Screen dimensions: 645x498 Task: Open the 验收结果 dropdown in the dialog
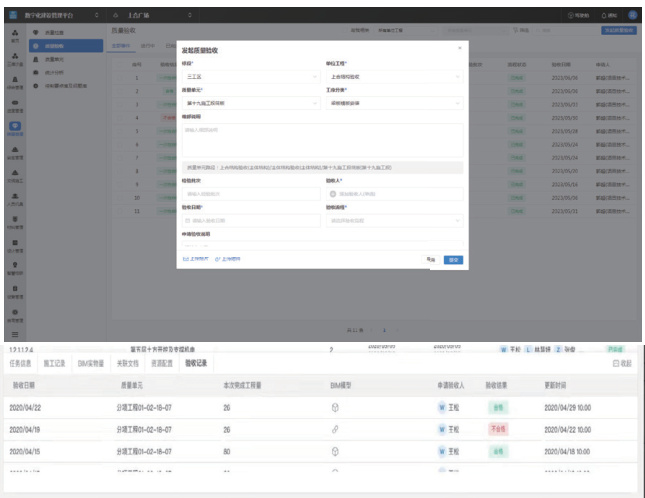[395, 220]
